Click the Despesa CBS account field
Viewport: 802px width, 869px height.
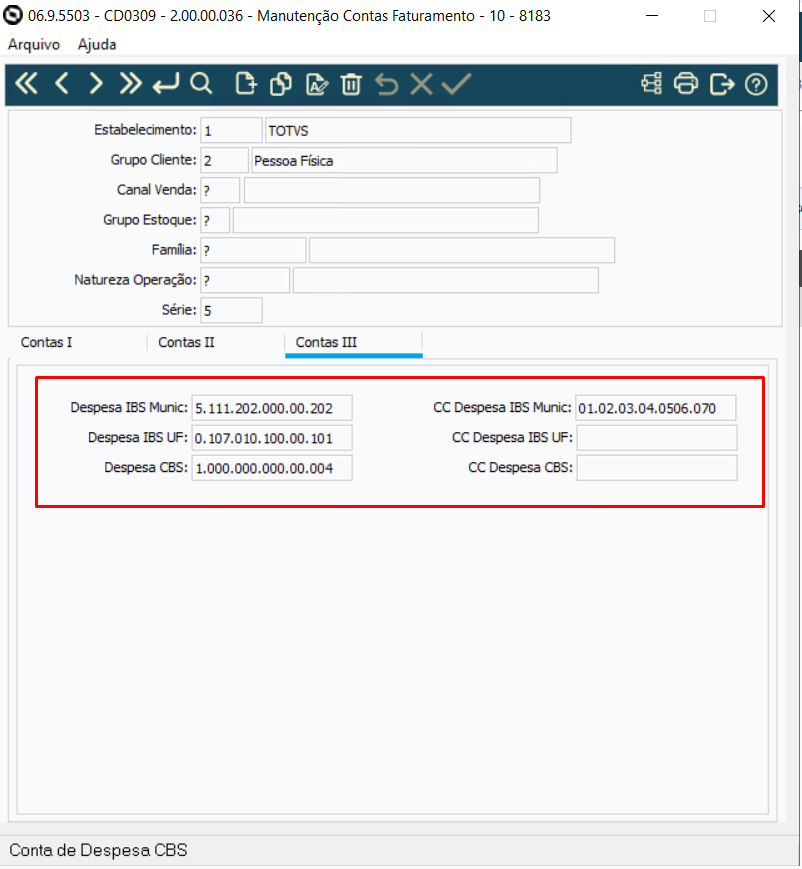[x=272, y=468]
